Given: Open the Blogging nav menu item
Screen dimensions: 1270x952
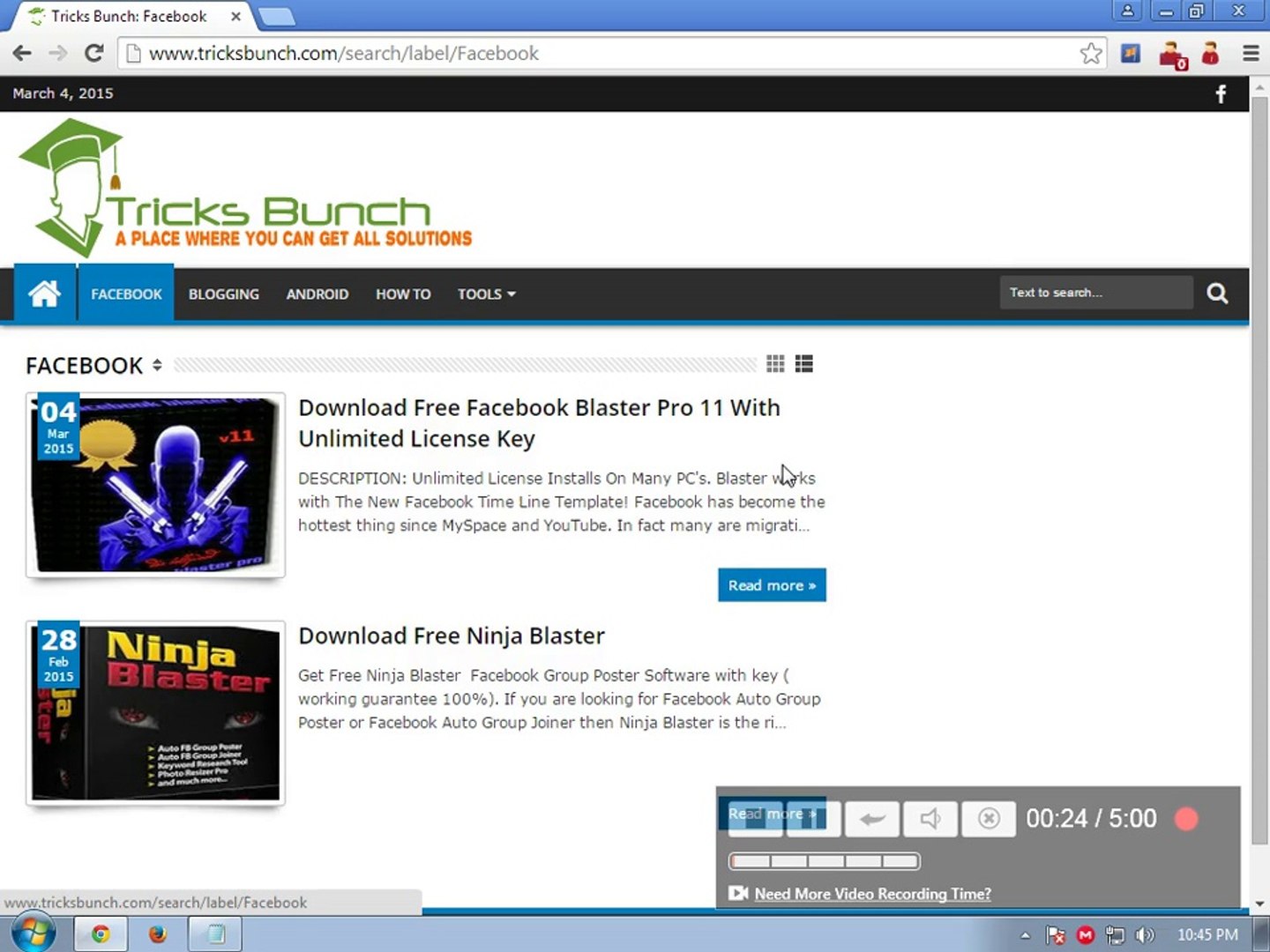Looking at the screenshot, I should (224, 294).
